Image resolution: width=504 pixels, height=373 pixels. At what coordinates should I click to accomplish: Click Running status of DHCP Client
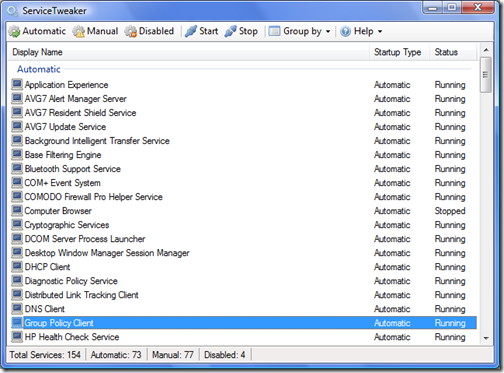tap(450, 267)
